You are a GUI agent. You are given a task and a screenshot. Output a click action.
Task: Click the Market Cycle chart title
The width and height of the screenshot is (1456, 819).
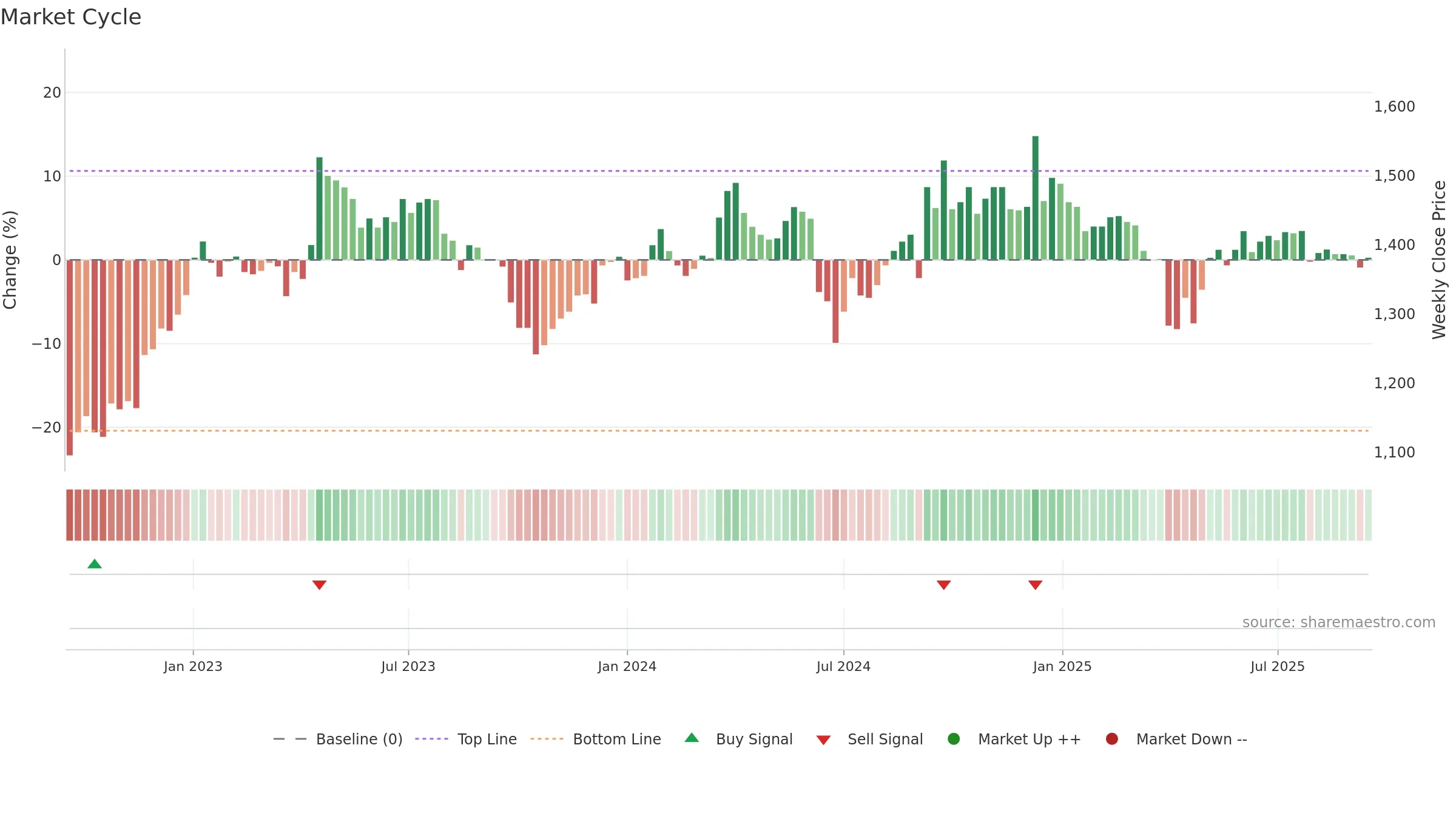[x=71, y=17]
